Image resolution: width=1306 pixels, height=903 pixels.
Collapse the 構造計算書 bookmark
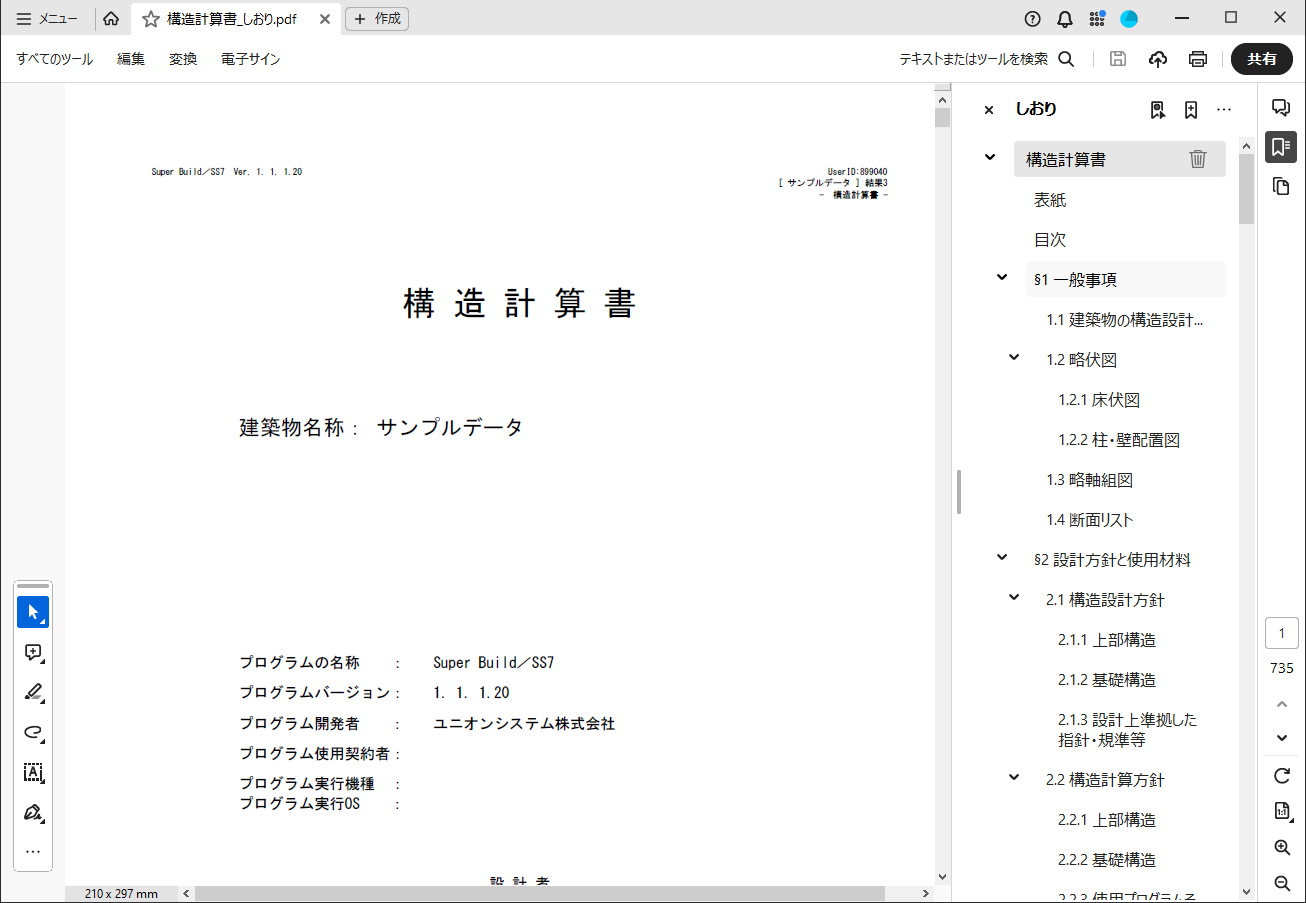pos(990,157)
